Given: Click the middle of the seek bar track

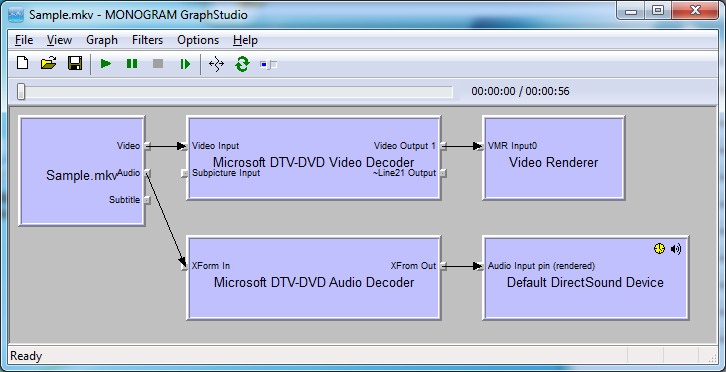Looking at the screenshot, I should coord(235,92).
